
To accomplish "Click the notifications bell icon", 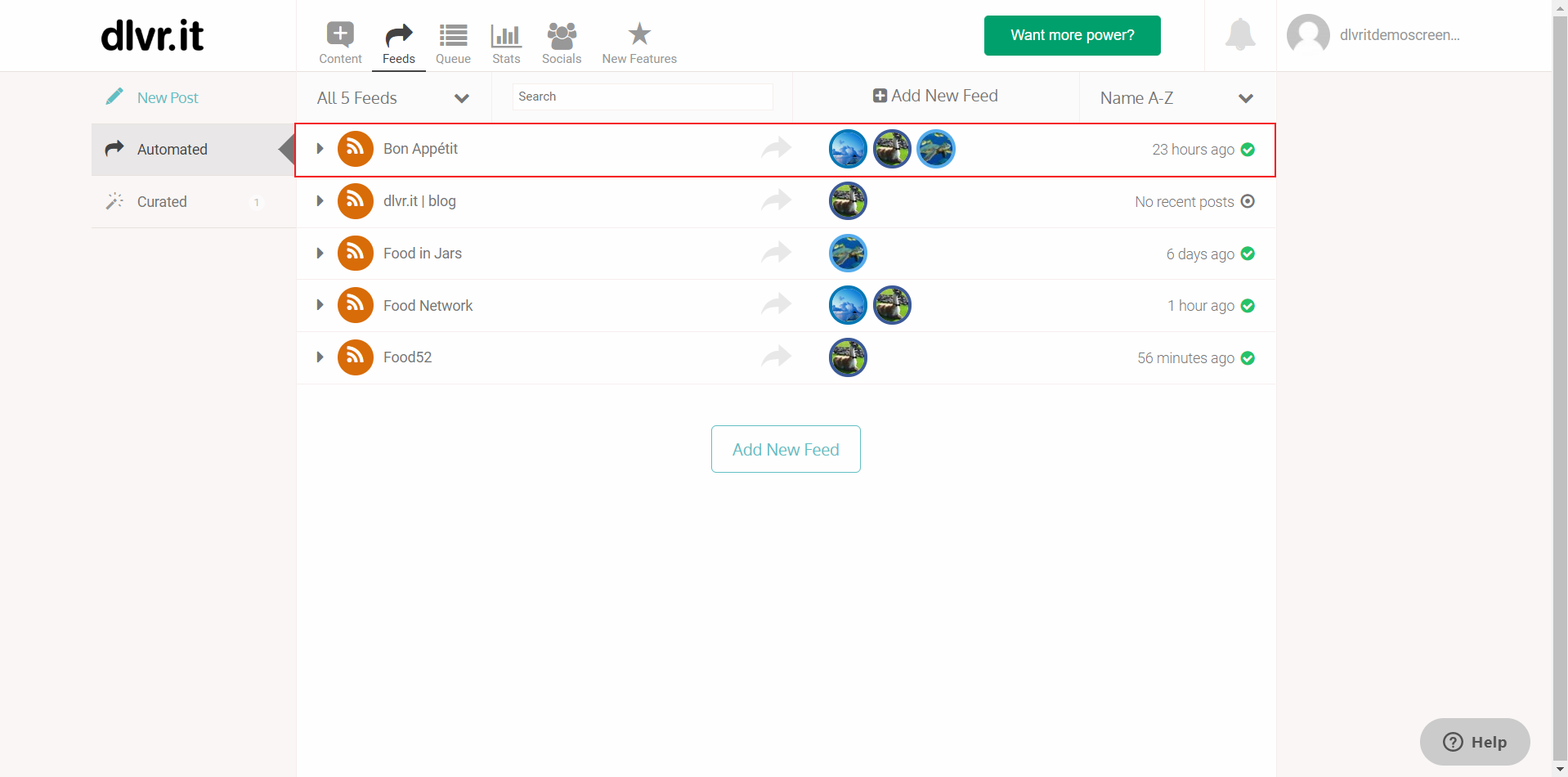I will [1240, 34].
